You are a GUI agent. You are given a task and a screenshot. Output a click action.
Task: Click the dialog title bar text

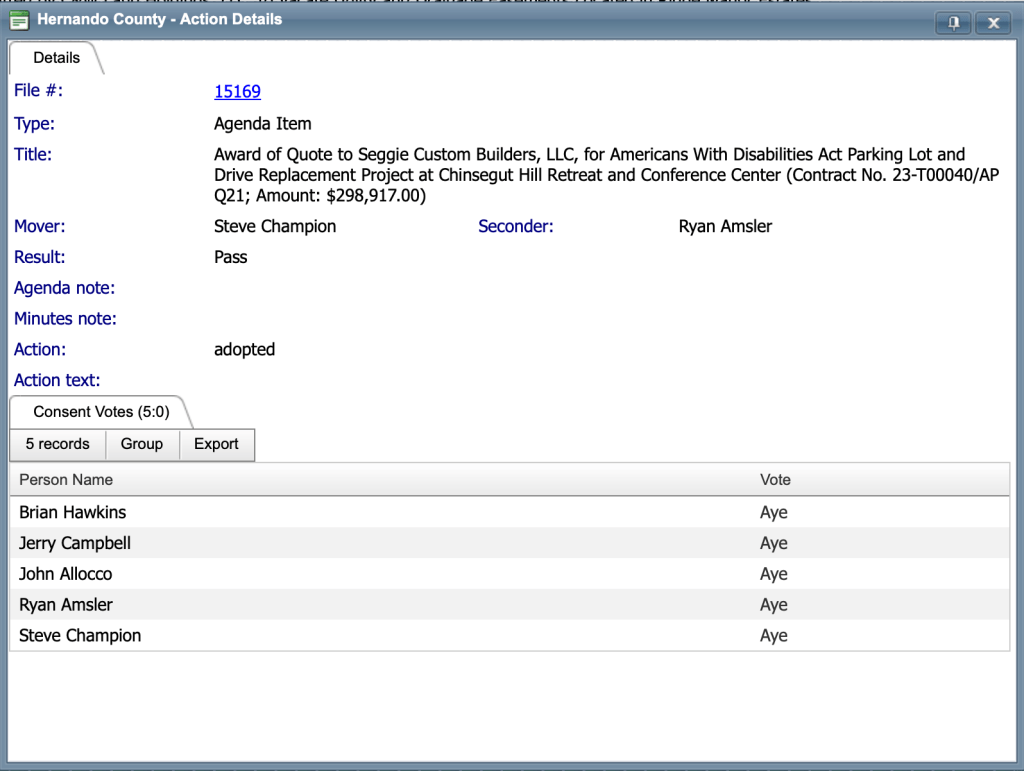(160, 20)
